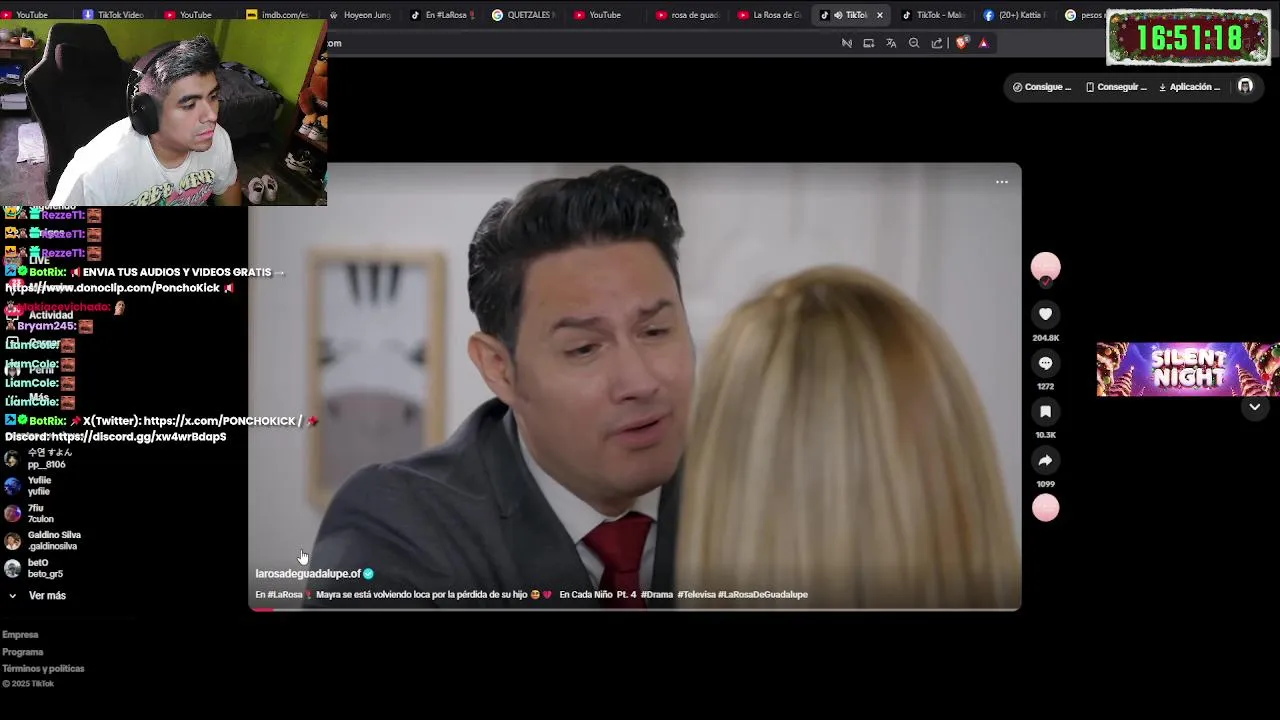The image size is (1280, 720).
Task: Open the TikTok profile avatar at top right
Action: 1245,87
